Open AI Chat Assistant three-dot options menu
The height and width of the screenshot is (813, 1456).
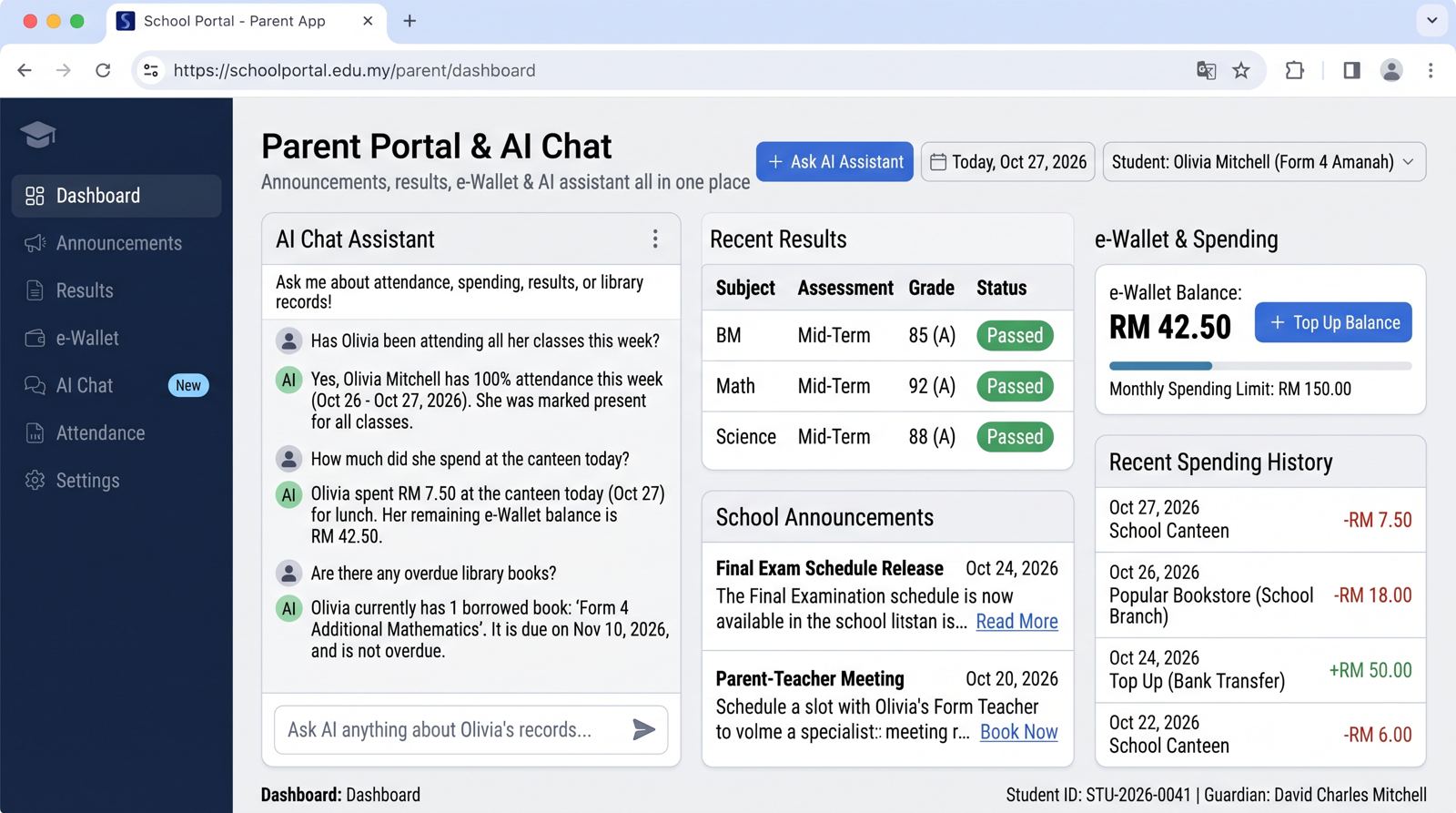click(x=655, y=239)
